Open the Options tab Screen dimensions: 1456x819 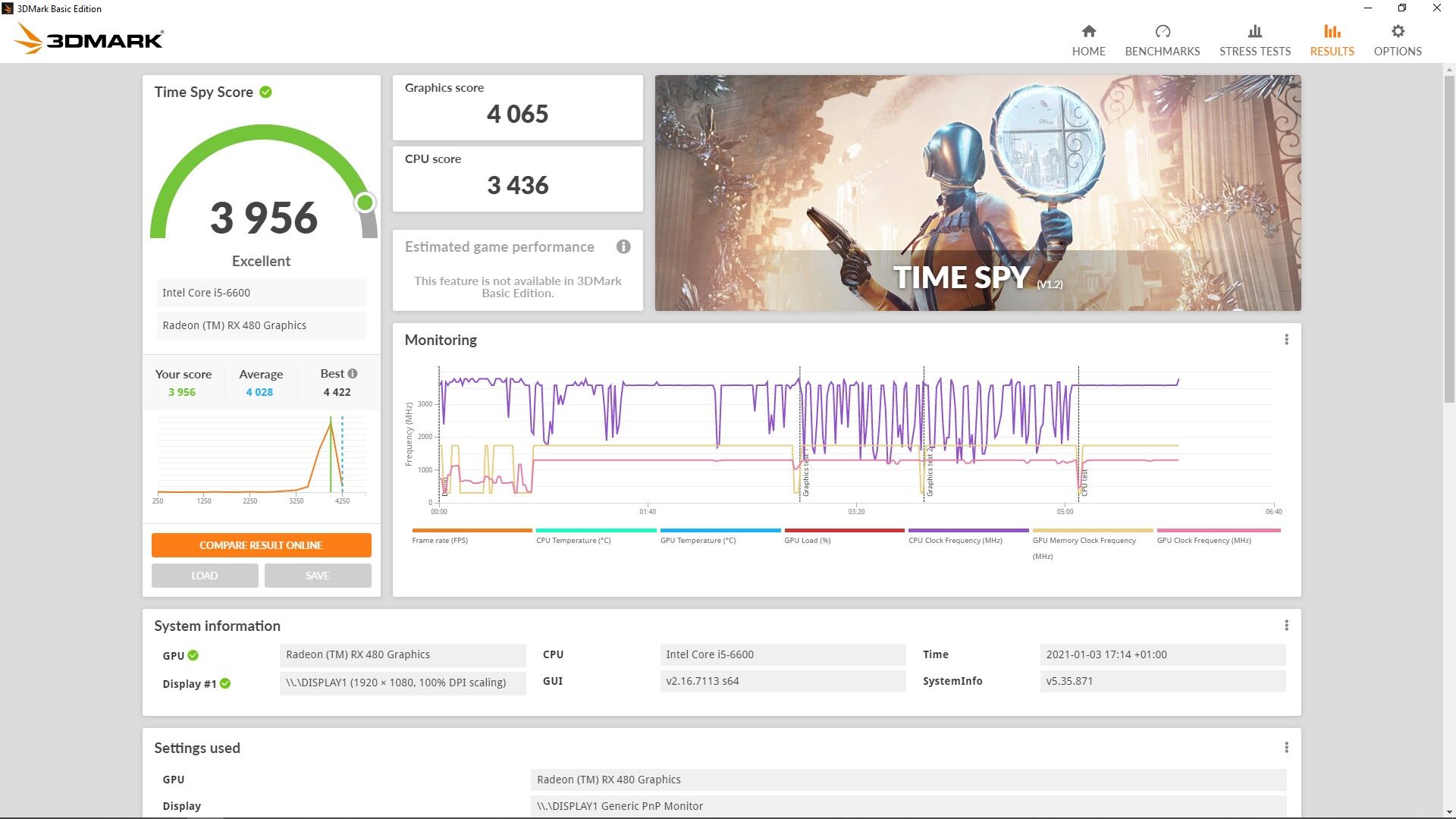tap(1398, 40)
